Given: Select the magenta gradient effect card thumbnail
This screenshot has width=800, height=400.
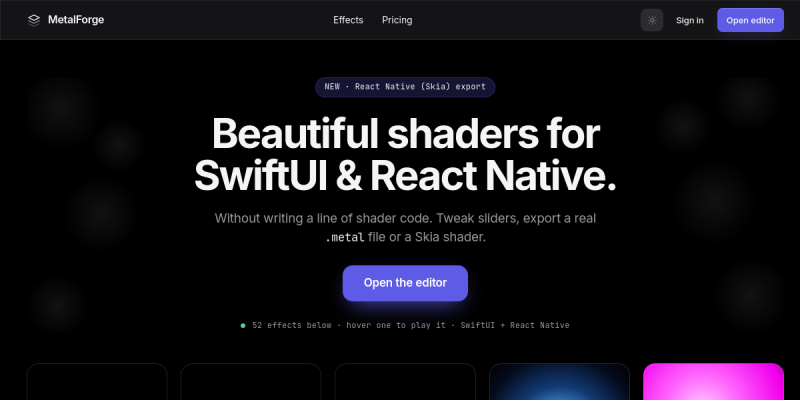Looking at the screenshot, I should point(713,382).
